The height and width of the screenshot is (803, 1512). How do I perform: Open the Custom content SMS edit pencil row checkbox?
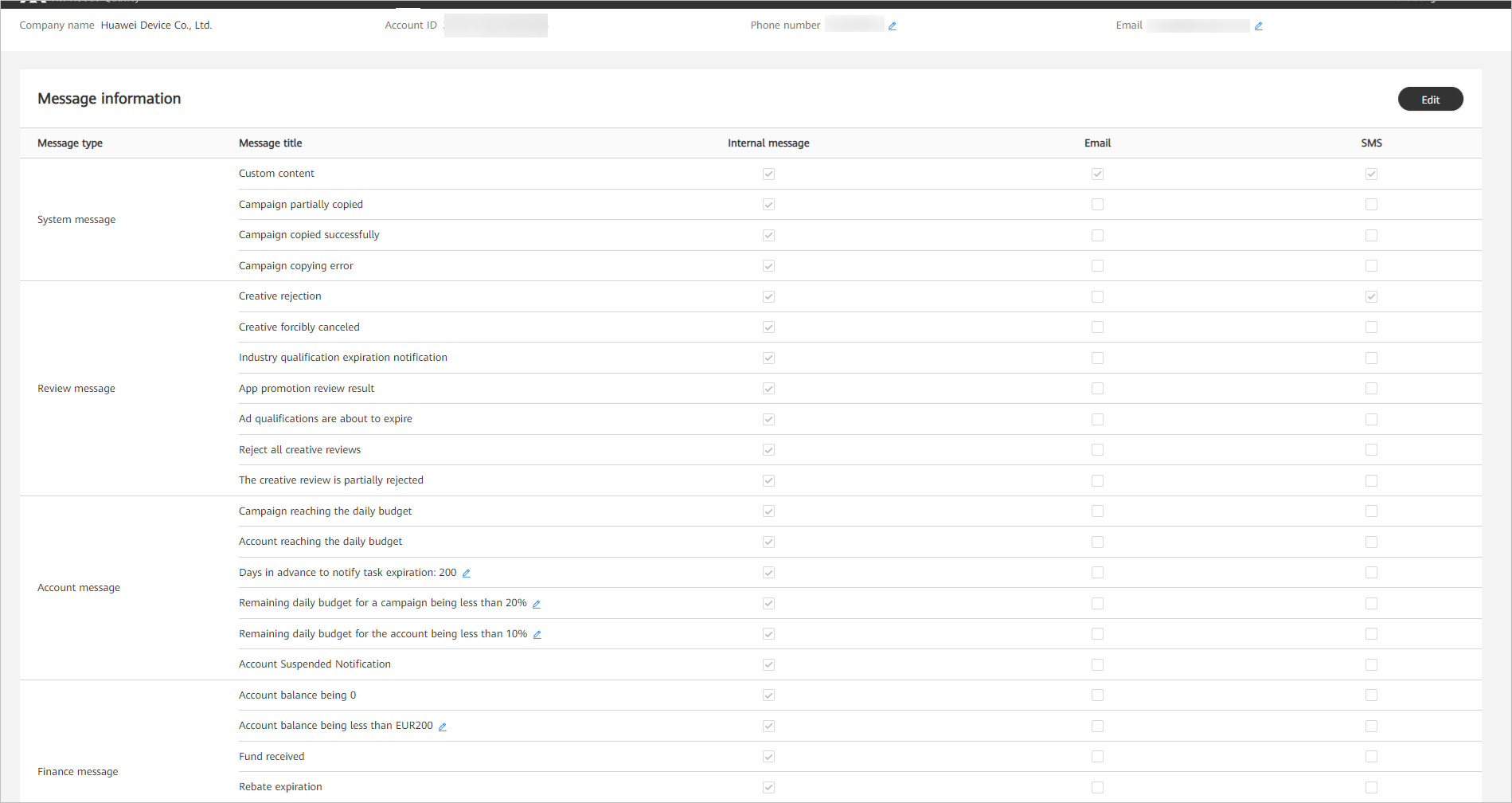pyautogui.click(x=1371, y=174)
